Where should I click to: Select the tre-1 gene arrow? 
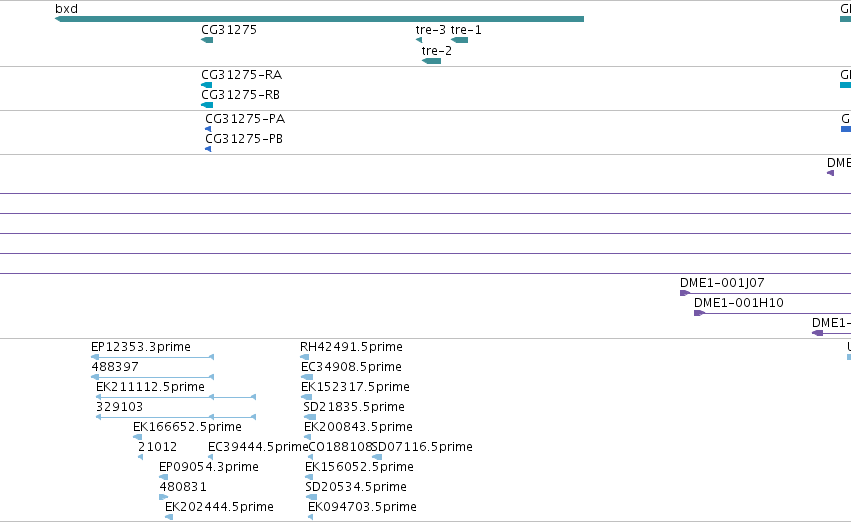tap(459, 40)
